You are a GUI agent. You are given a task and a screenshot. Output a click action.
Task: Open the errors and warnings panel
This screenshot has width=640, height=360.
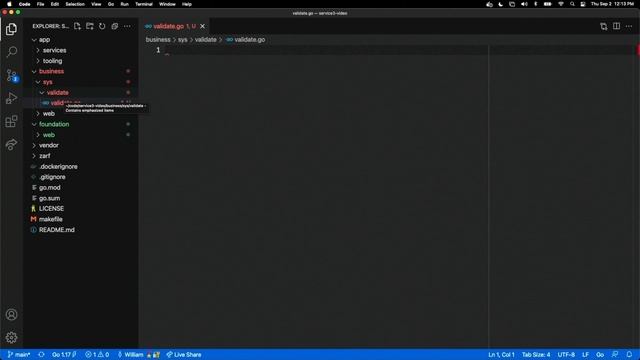click(x=97, y=354)
